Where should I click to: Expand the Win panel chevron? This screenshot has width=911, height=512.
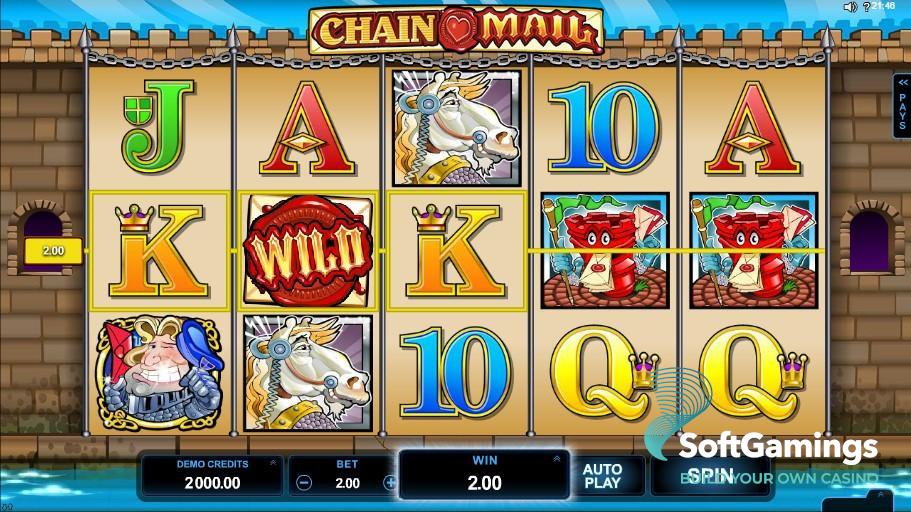click(x=557, y=459)
